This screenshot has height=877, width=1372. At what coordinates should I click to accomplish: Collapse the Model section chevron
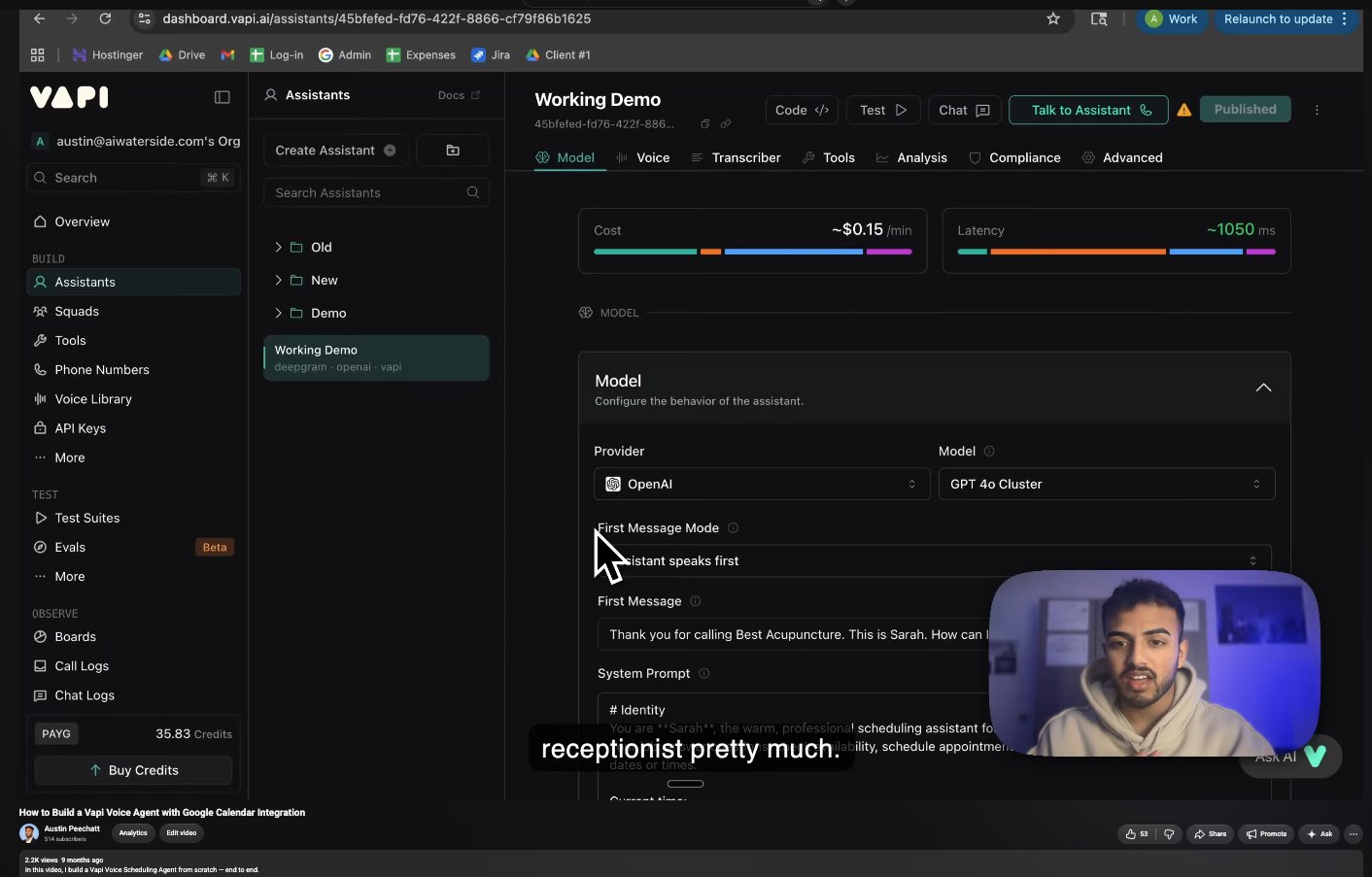[1263, 388]
